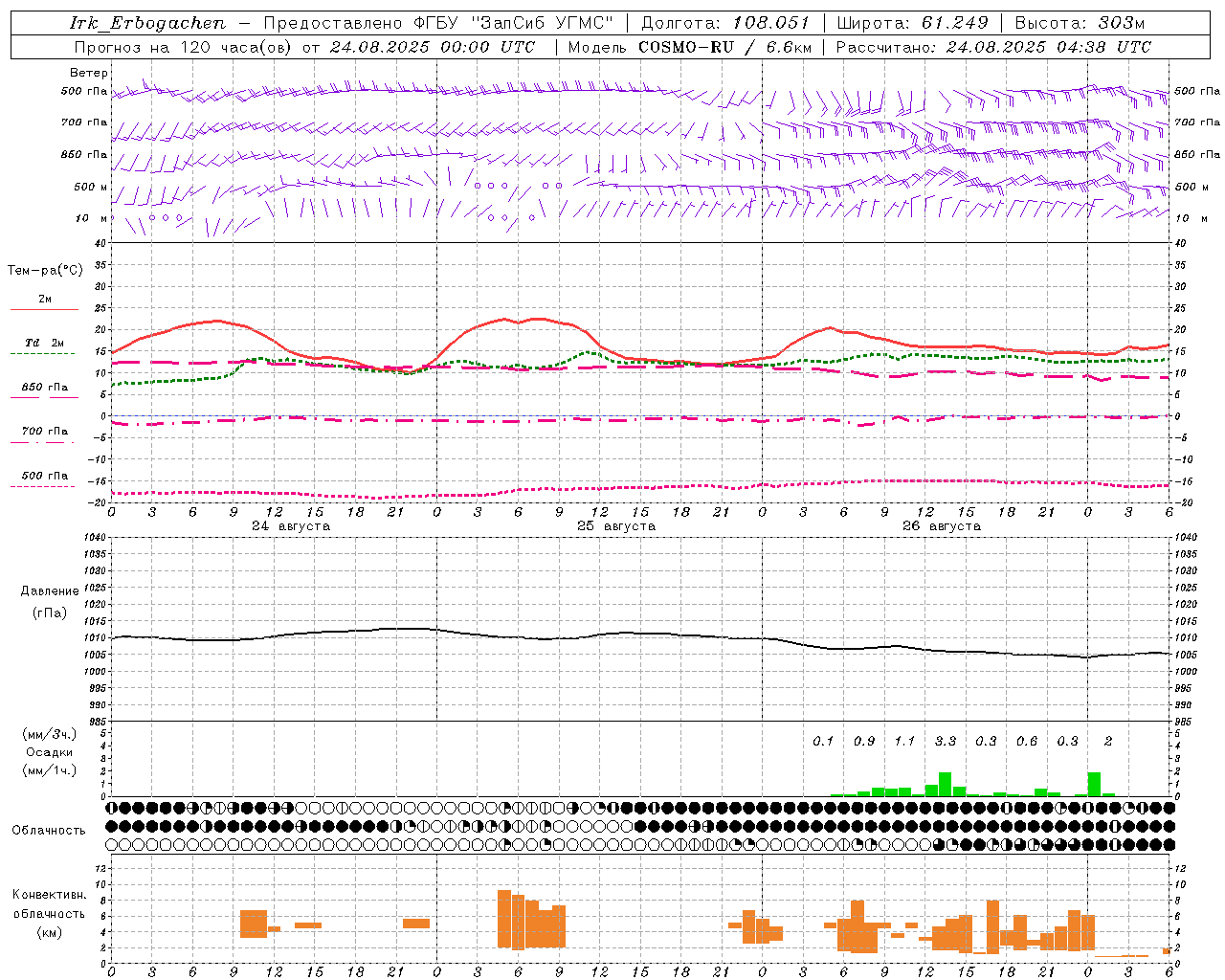Click the Тем-ра(°C) panel label
The height and width of the screenshot is (980, 1225).
click(45, 271)
